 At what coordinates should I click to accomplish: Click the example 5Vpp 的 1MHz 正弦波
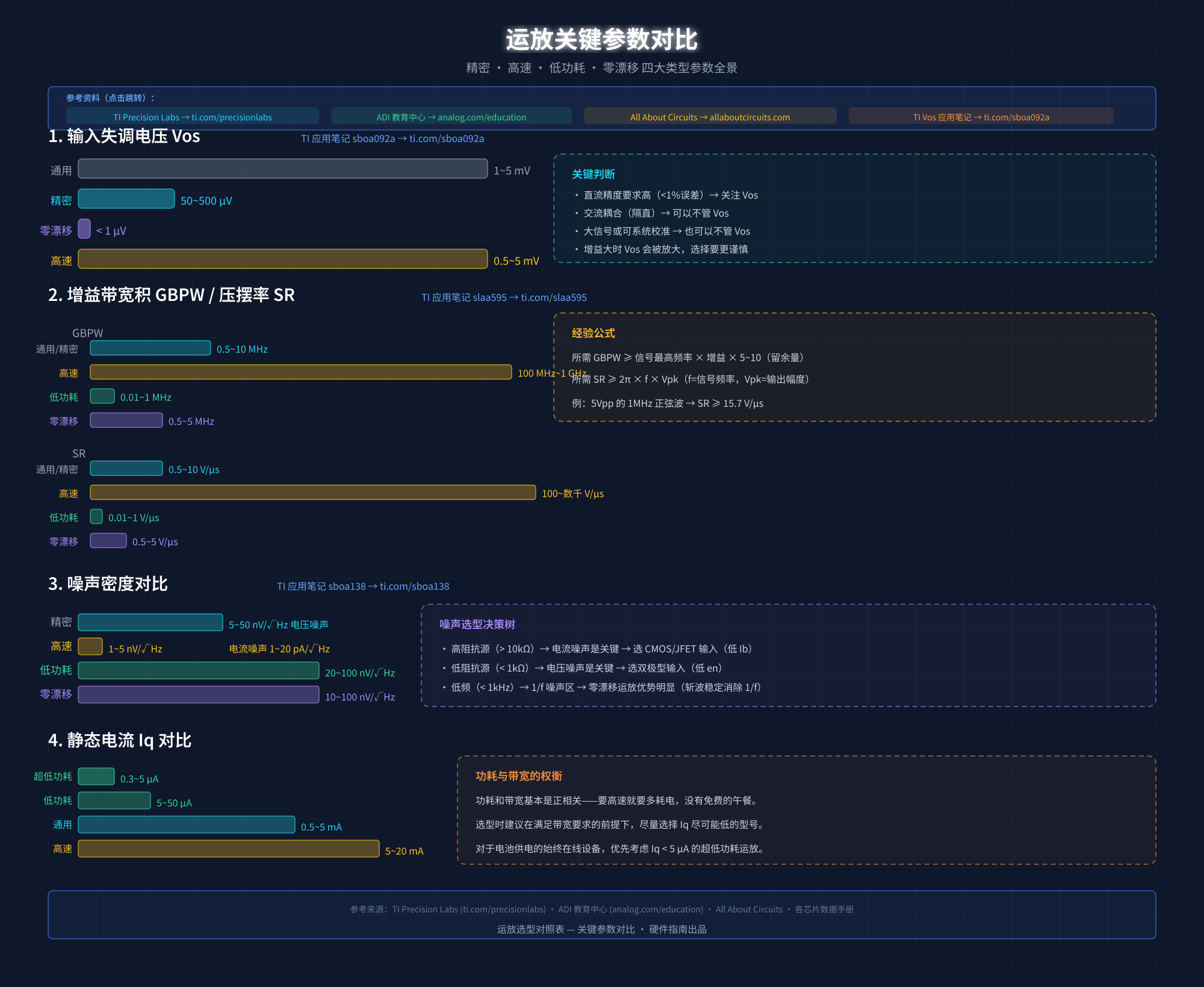pyautogui.click(x=668, y=403)
